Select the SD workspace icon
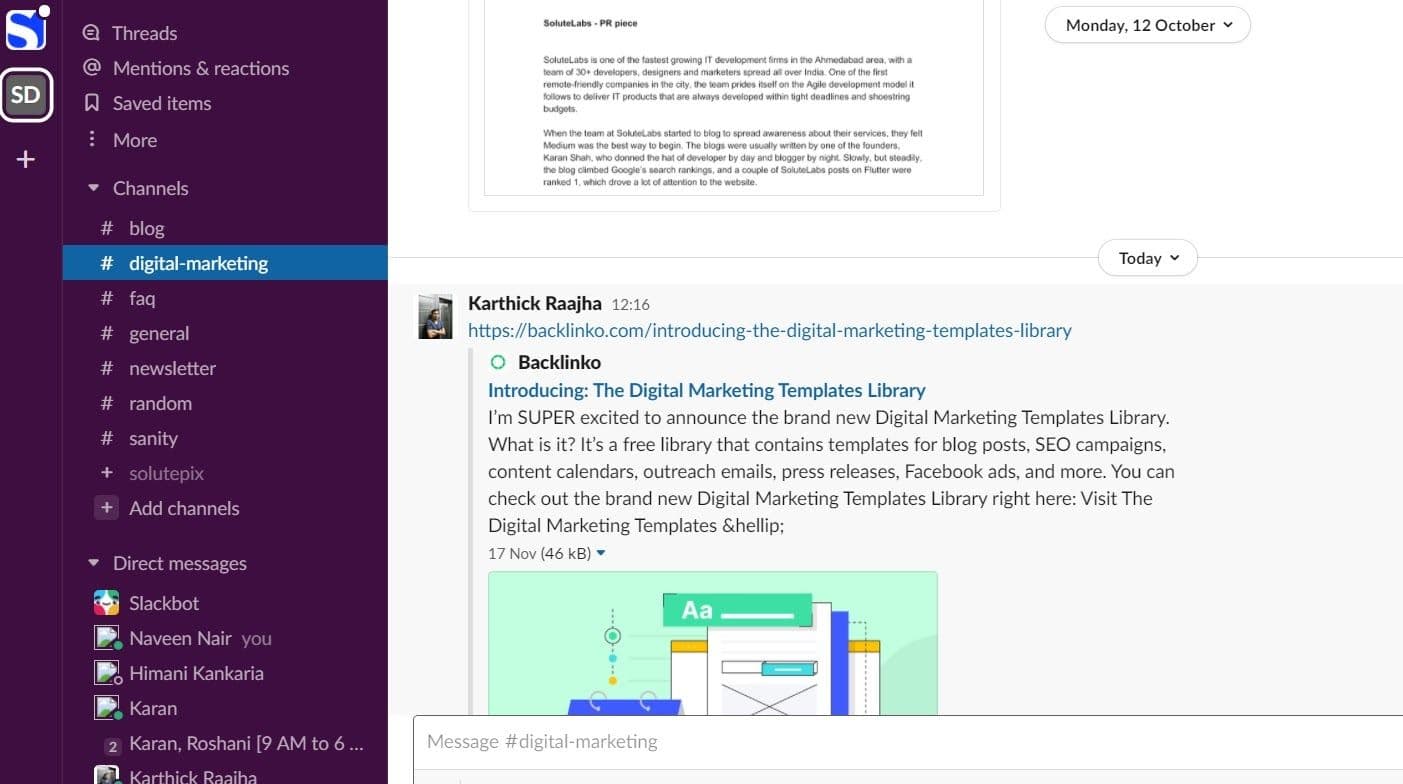This screenshot has width=1403, height=784. coord(26,96)
